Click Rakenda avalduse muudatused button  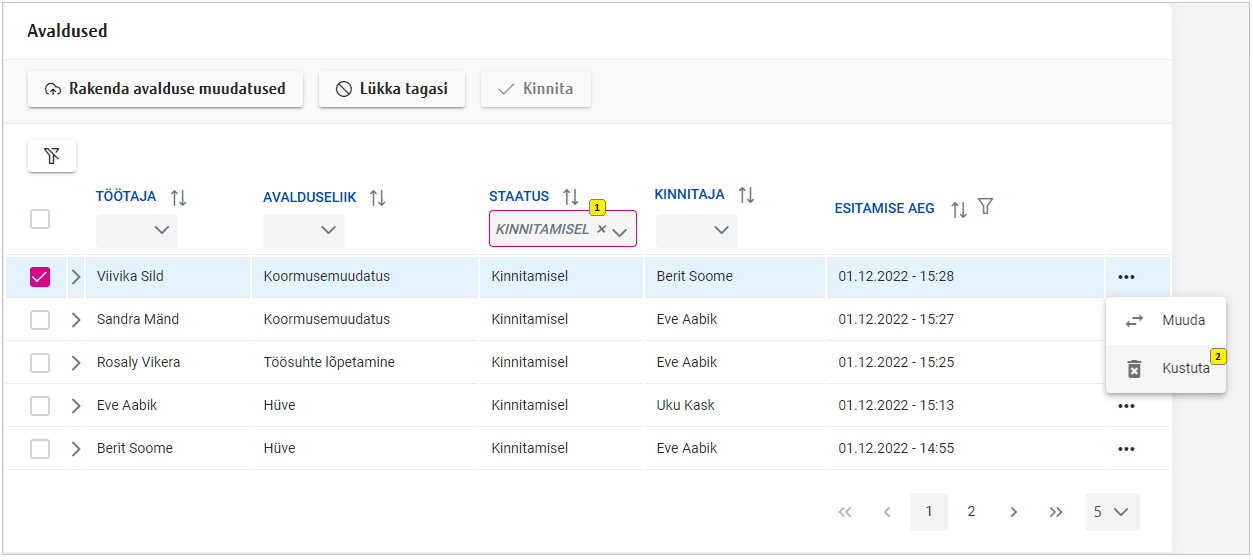point(165,89)
